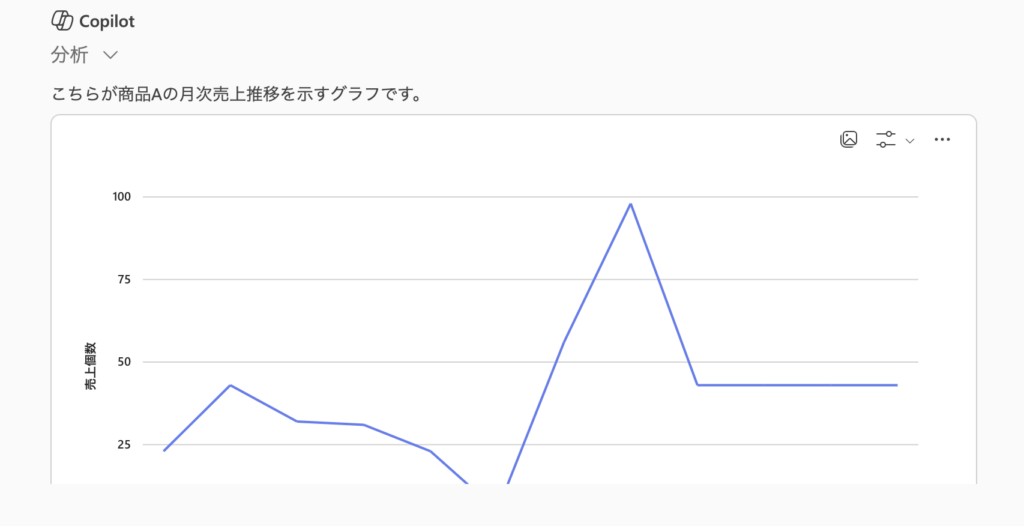Click the 25 y-axis label
1024x526 pixels.
coord(125,444)
